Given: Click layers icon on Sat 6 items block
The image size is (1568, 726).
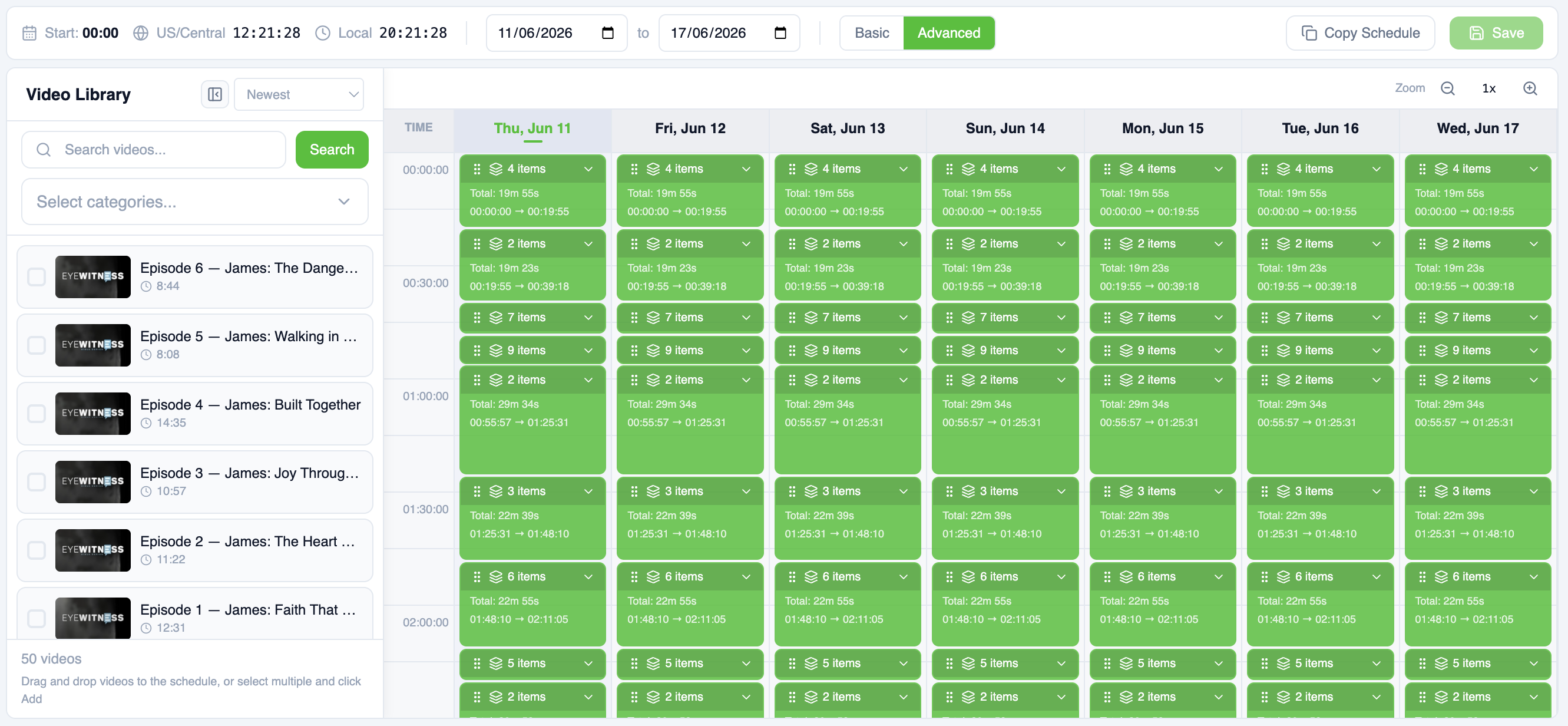Looking at the screenshot, I should click(x=811, y=576).
